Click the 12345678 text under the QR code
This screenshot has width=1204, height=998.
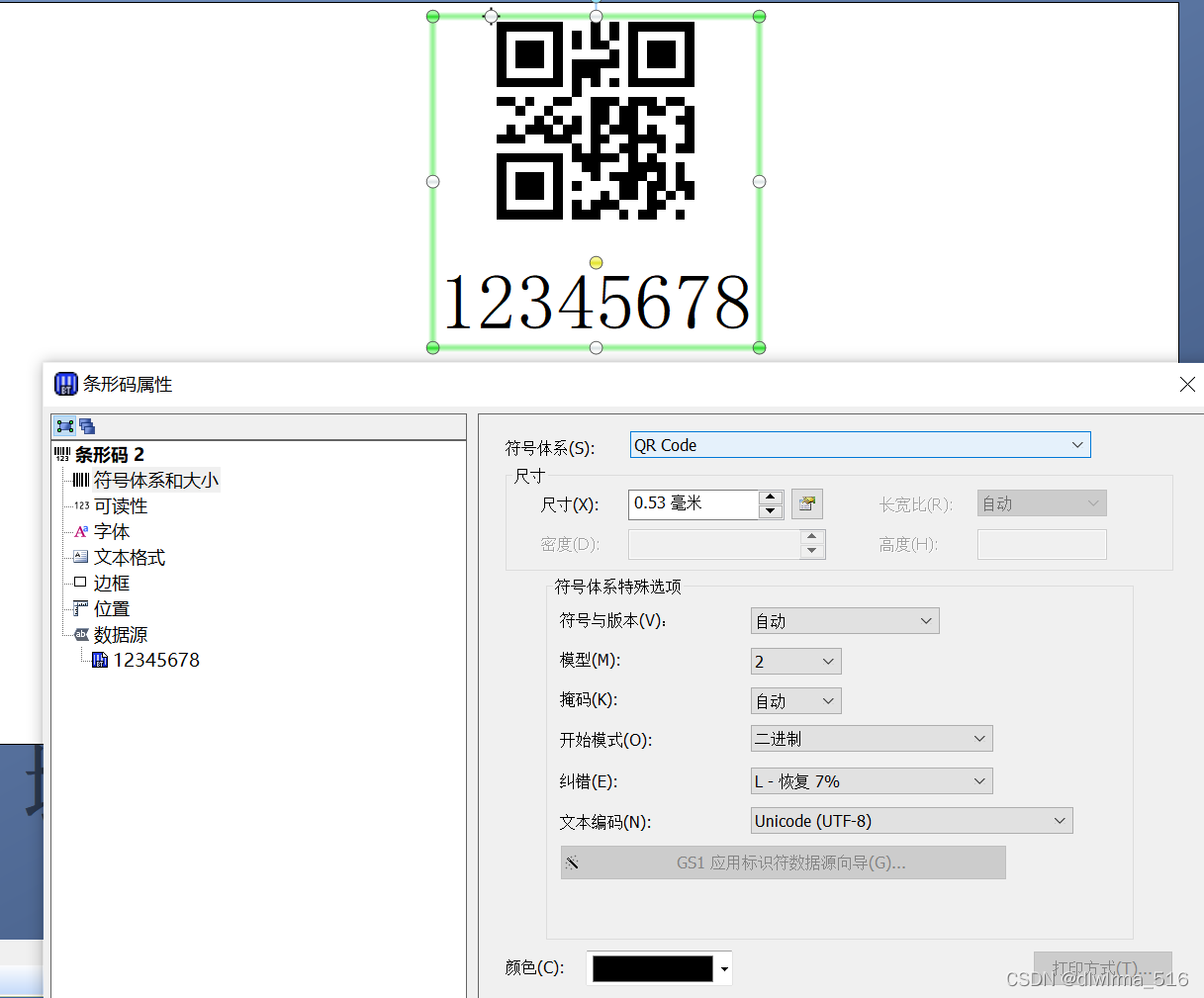[597, 303]
